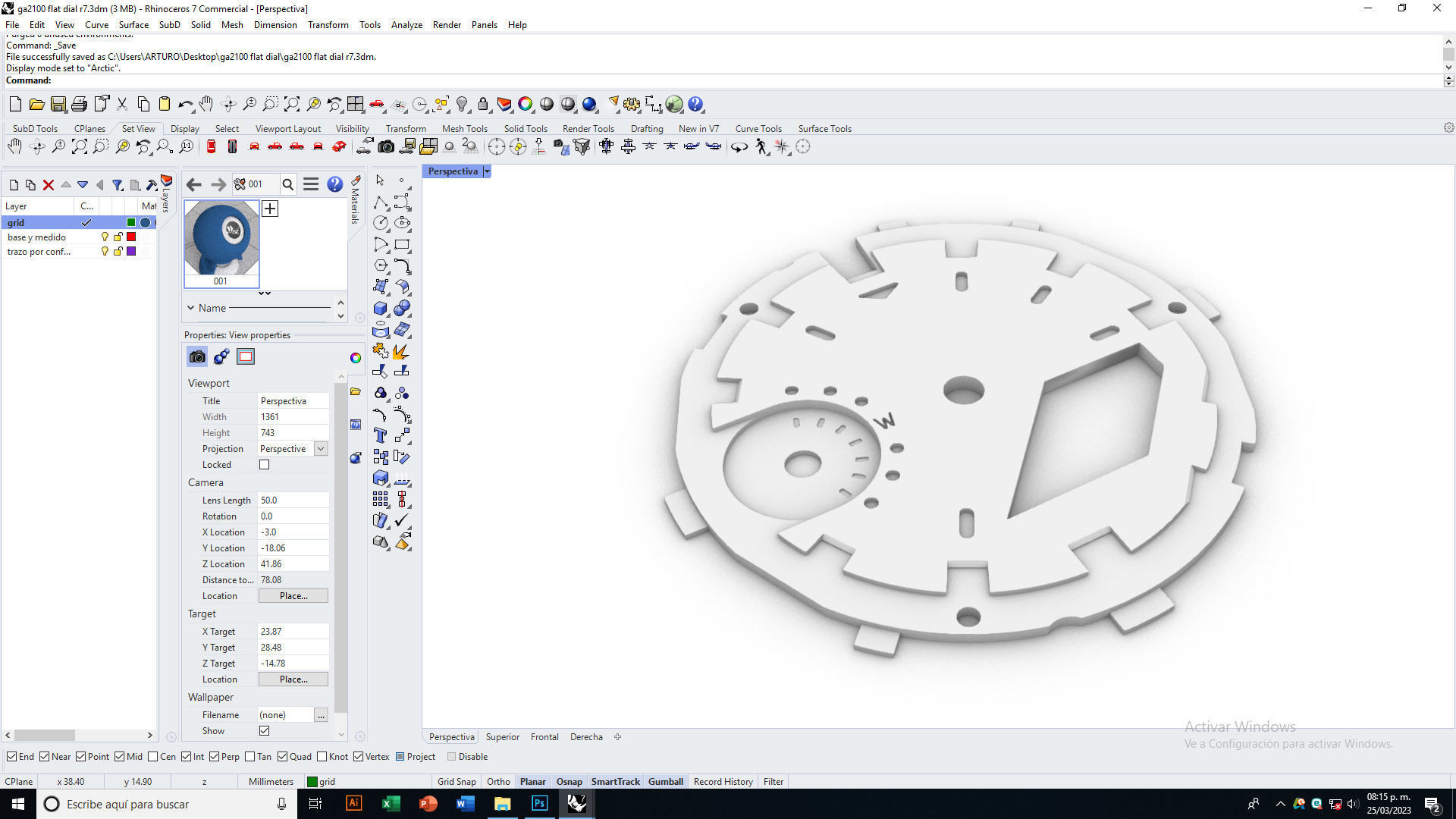Image resolution: width=1456 pixels, height=819 pixels.
Task: Open the Surface menu
Action: [133, 24]
